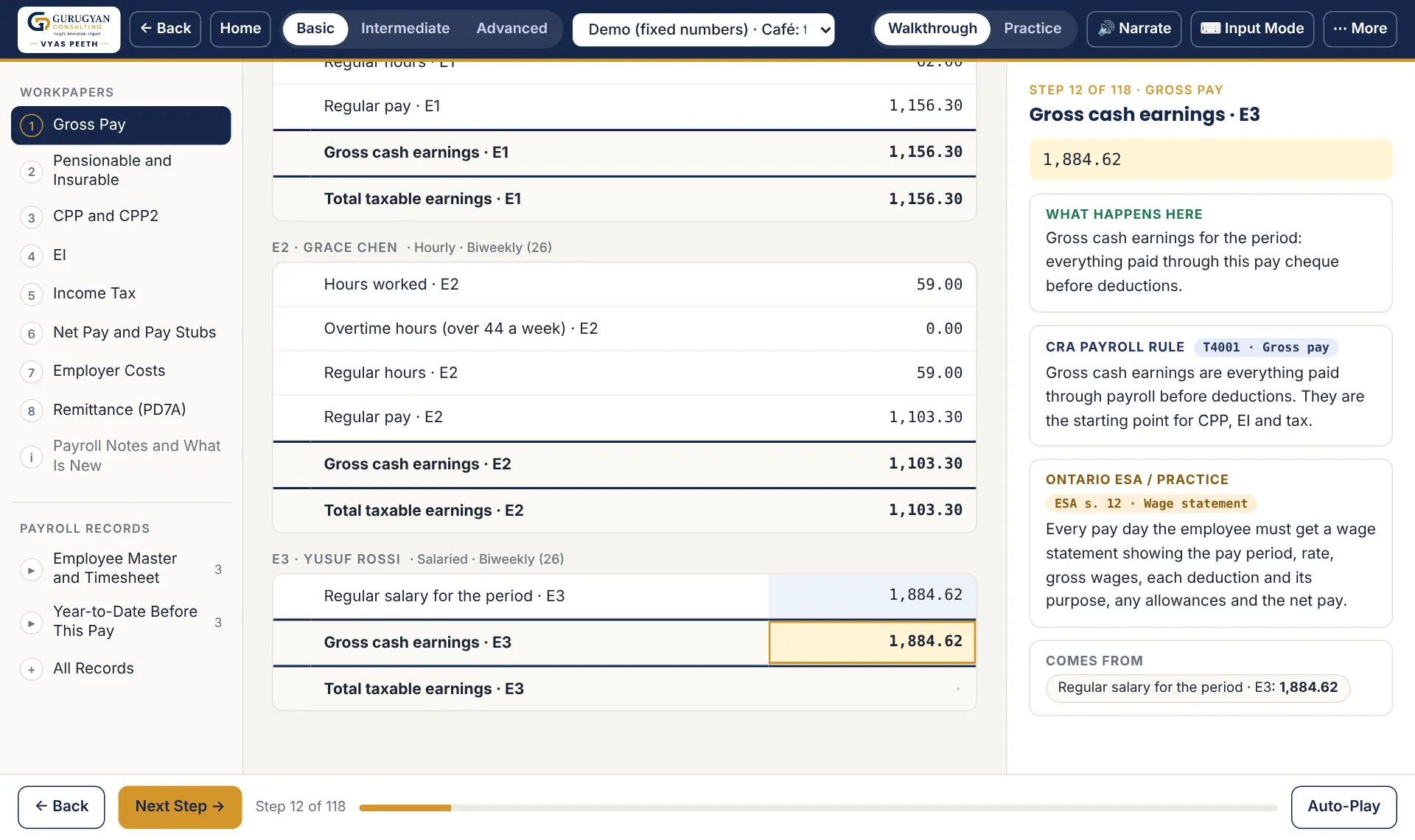This screenshot has height=840, width=1415.
Task: Click Next Step button
Action: (x=180, y=807)
